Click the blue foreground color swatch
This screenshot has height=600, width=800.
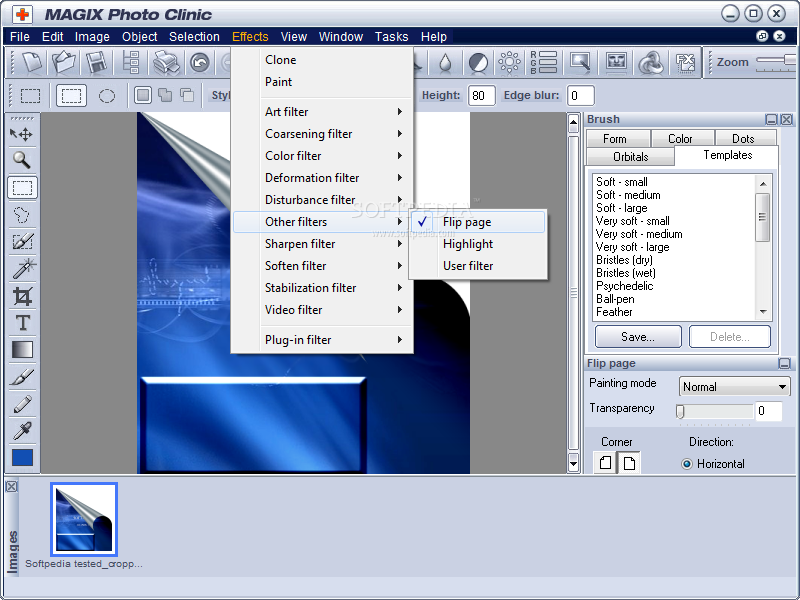tap(22, 458)
